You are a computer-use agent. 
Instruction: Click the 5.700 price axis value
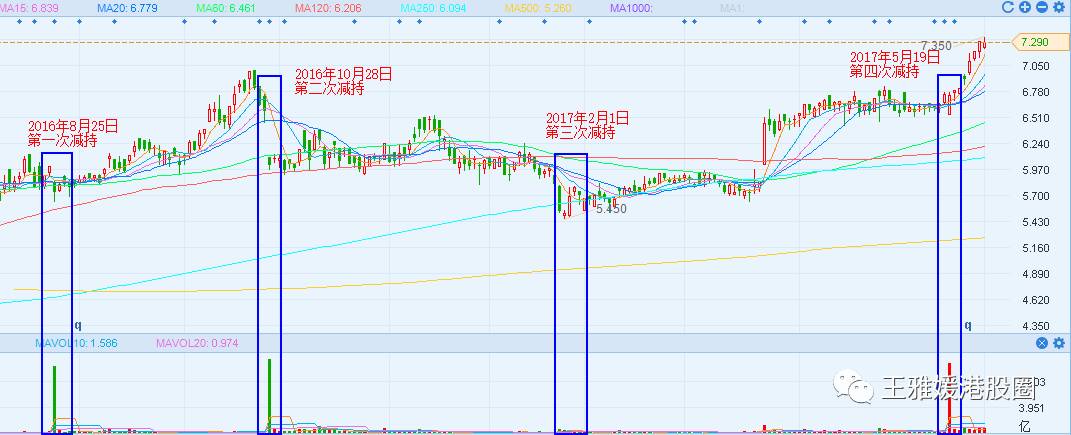1034,196
